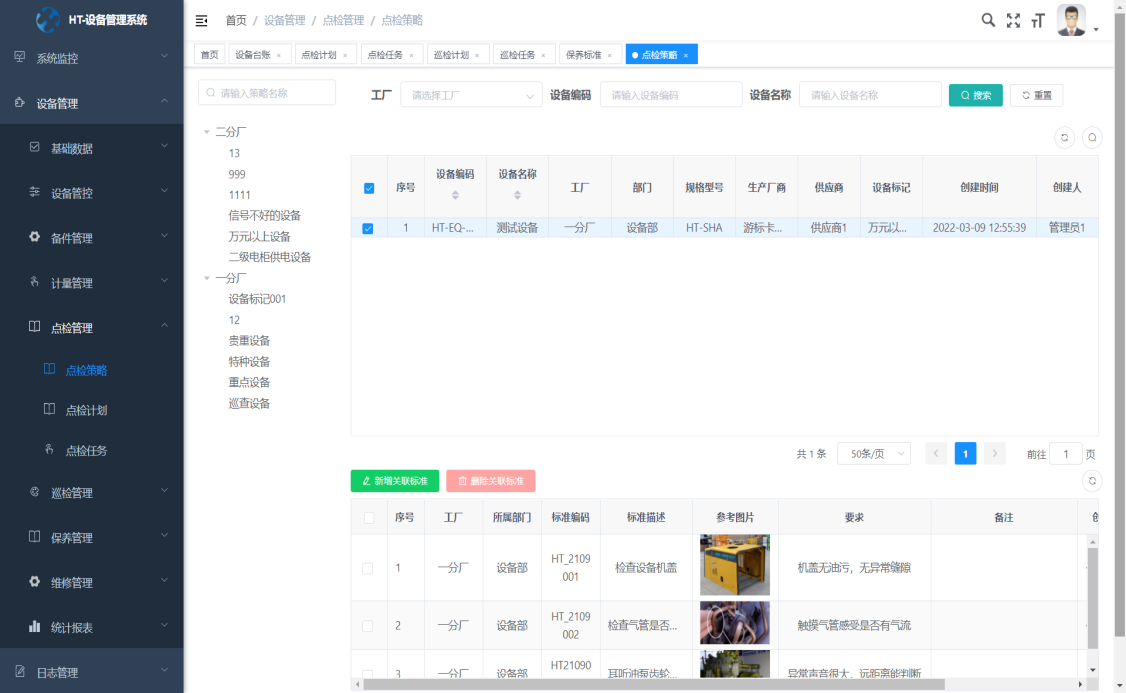Click the green 新增关联标准 button
This screenshot has height=693, width=1126.
[x=394, y=481]
